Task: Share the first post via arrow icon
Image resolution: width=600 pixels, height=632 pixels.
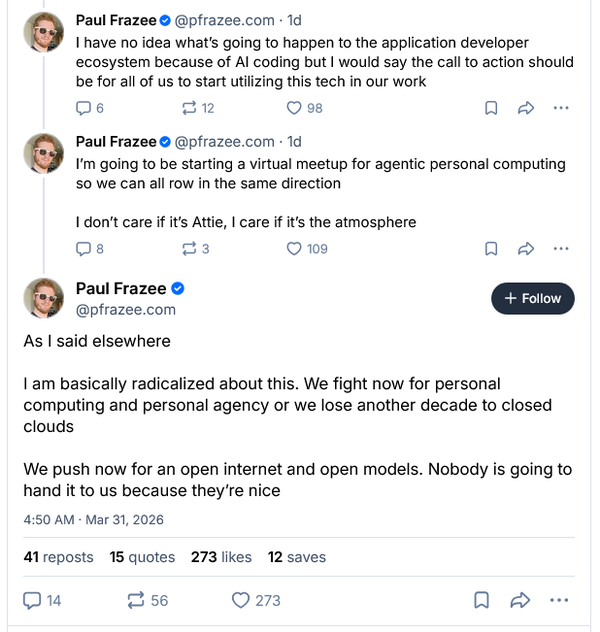Action: pyautogui.click(x=526, y=108)
